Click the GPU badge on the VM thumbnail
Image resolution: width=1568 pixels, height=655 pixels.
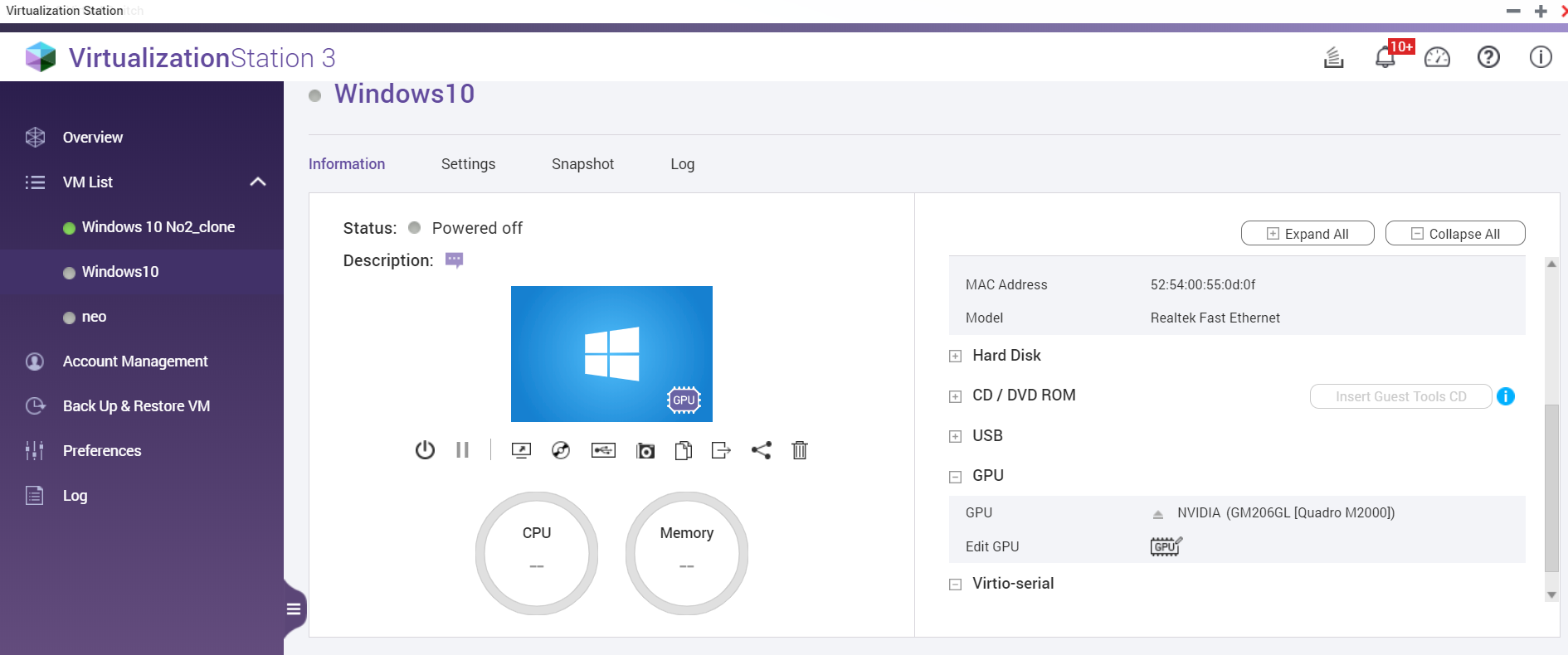tap(684, 400)
